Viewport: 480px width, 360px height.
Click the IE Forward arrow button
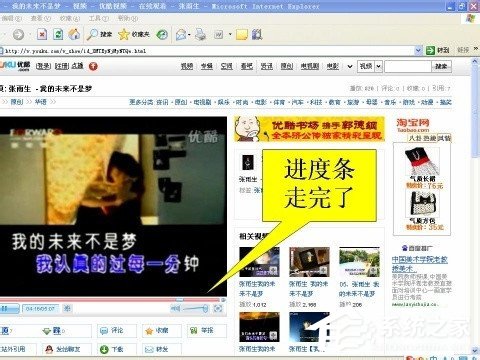click(18, 34)
